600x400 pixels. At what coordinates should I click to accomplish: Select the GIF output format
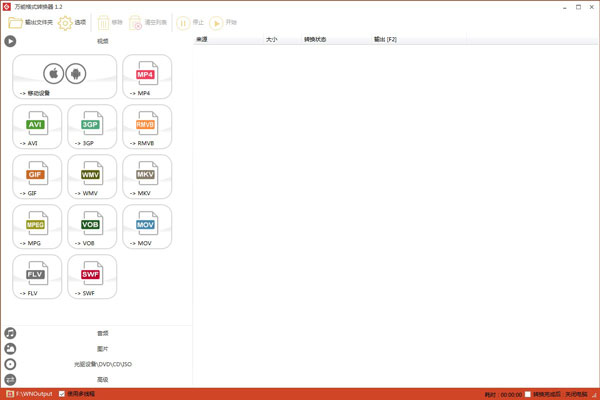(x=37, y=177)
